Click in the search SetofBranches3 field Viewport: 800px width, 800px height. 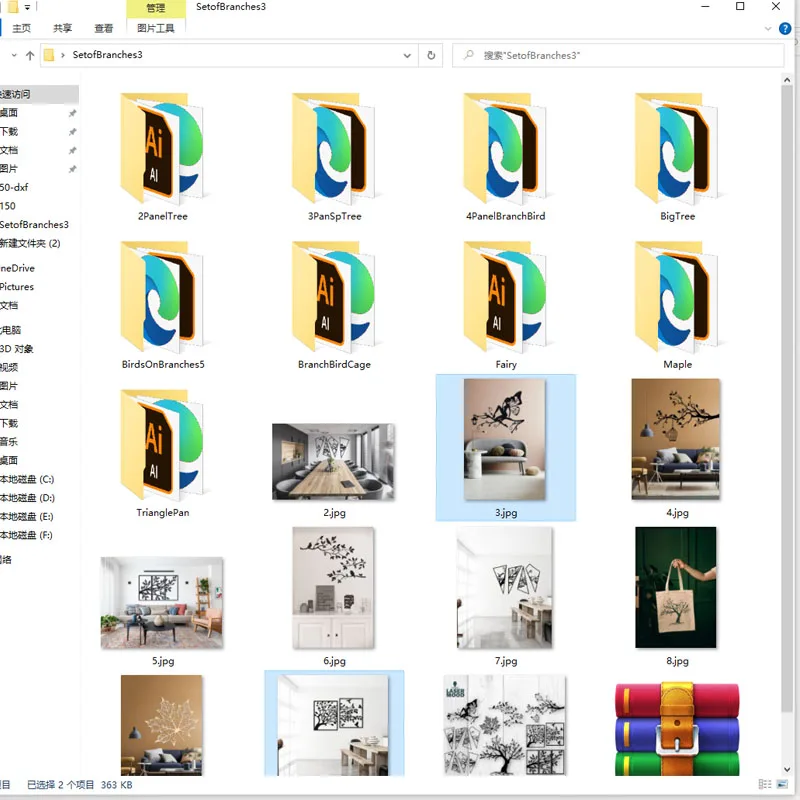[x=618, y=55]
